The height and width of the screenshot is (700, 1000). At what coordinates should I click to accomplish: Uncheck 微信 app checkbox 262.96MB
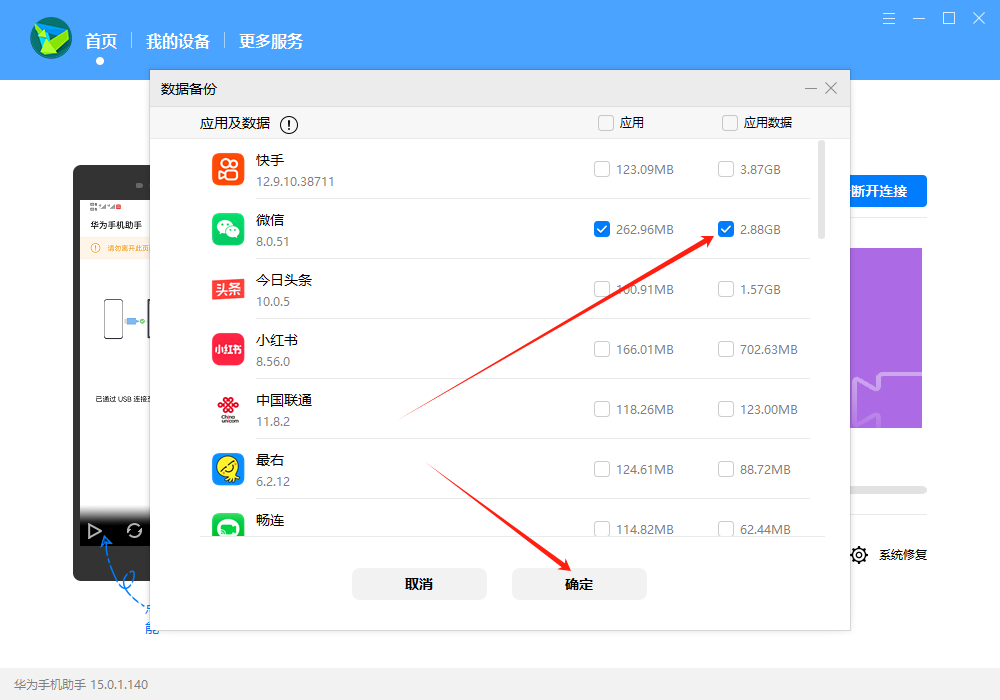pyautogui.click(x=601, y=229)
